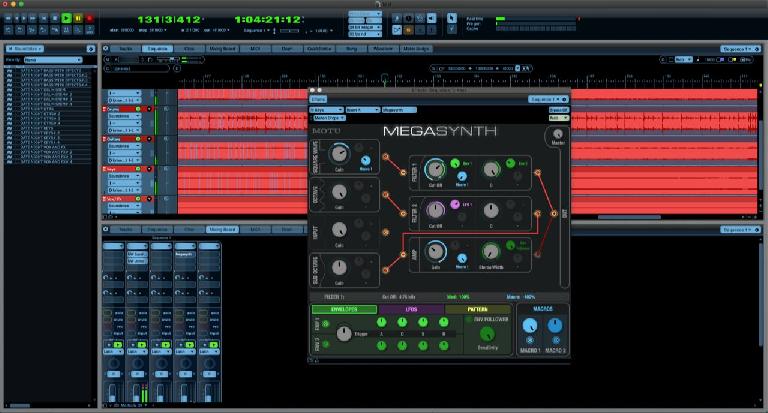Click the first soundbite waveform icon in list
This screenshot has height=413, width=768.
tap(9, 71)
